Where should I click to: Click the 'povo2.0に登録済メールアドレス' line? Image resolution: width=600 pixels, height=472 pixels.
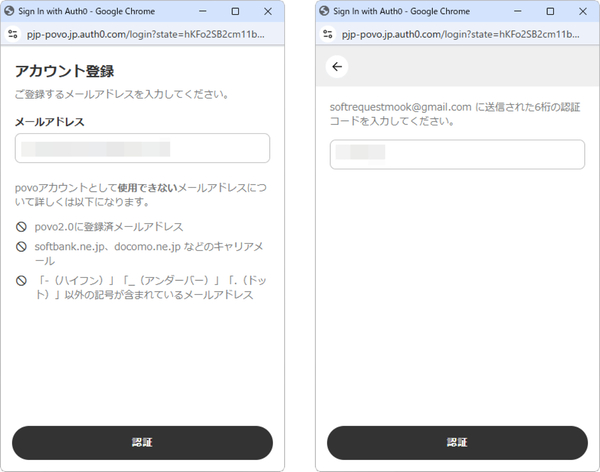109,227
